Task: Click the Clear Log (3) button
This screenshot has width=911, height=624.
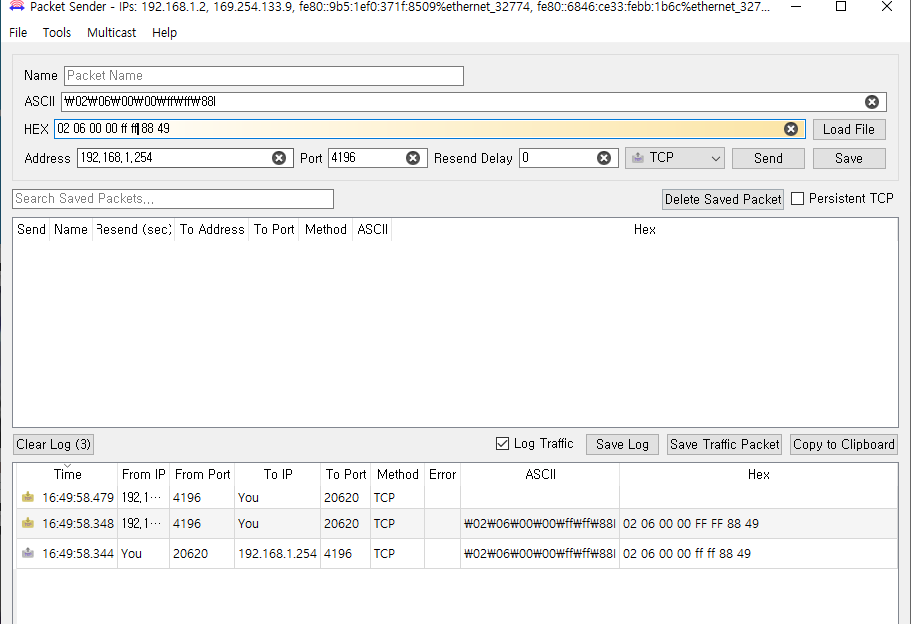Action: pyautogui.click(x=53, y=444)
